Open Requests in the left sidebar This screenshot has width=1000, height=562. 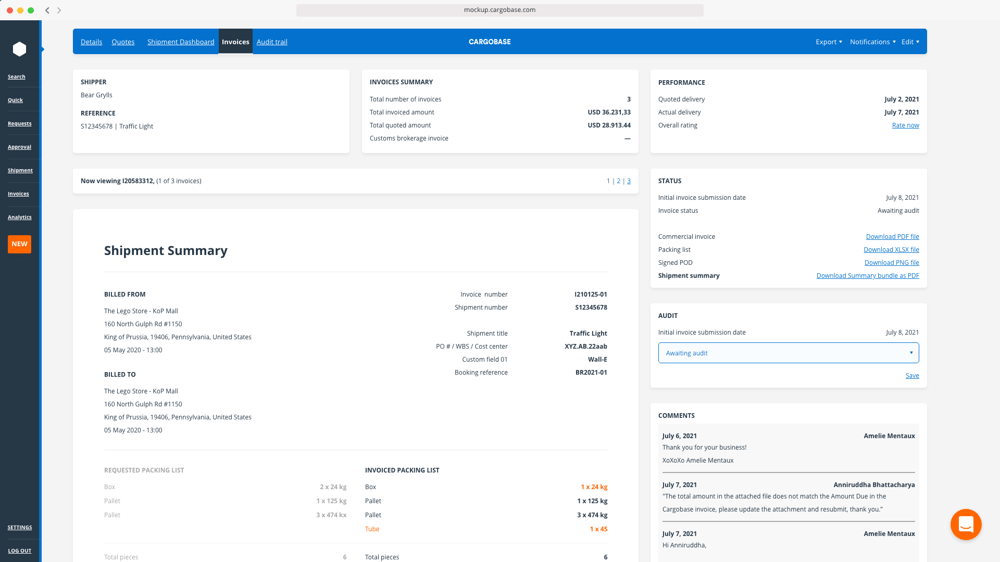pyautogui.click(x=20, y=124)
